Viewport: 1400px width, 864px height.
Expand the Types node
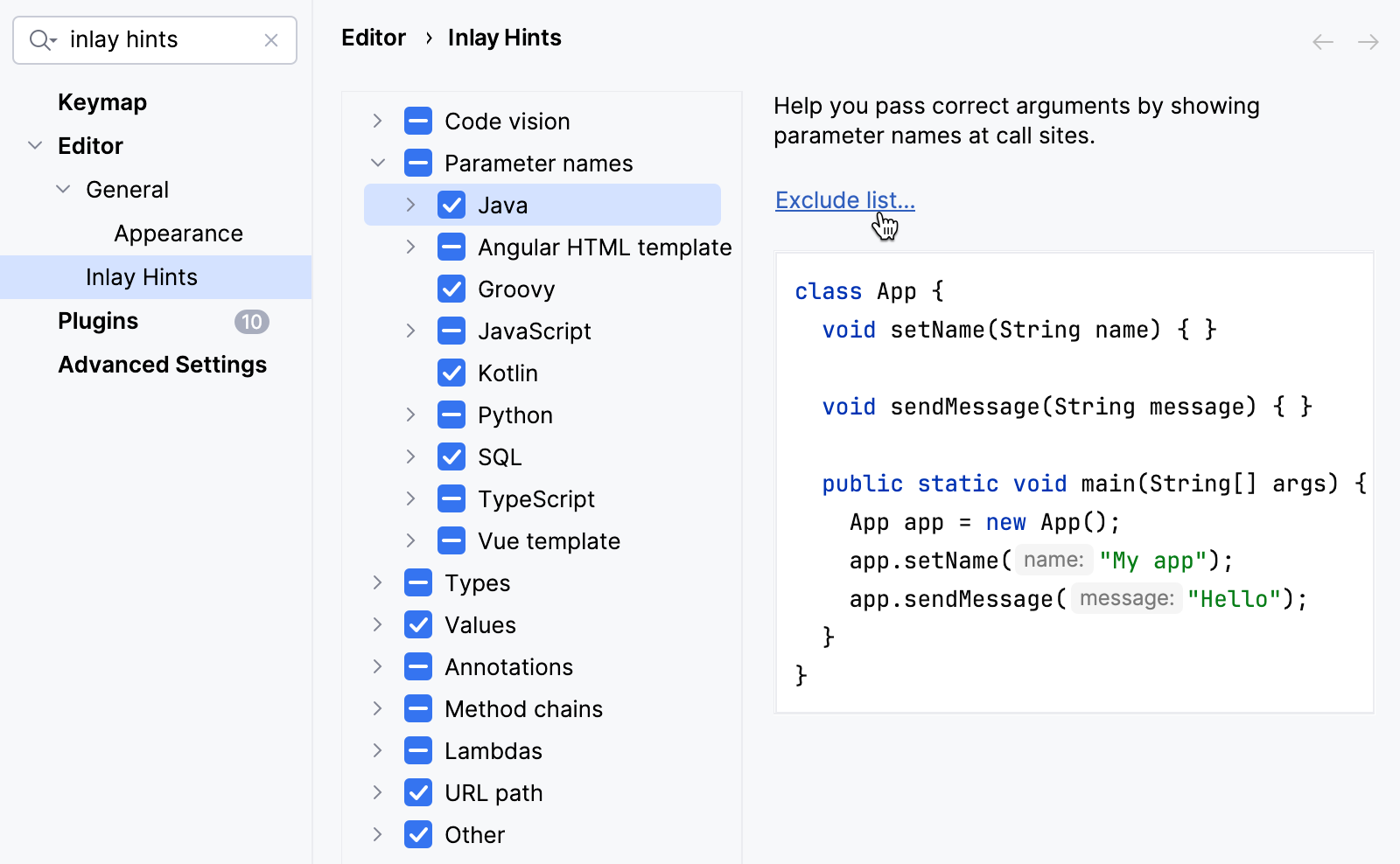pyautogui.click(x=378, y=582)
